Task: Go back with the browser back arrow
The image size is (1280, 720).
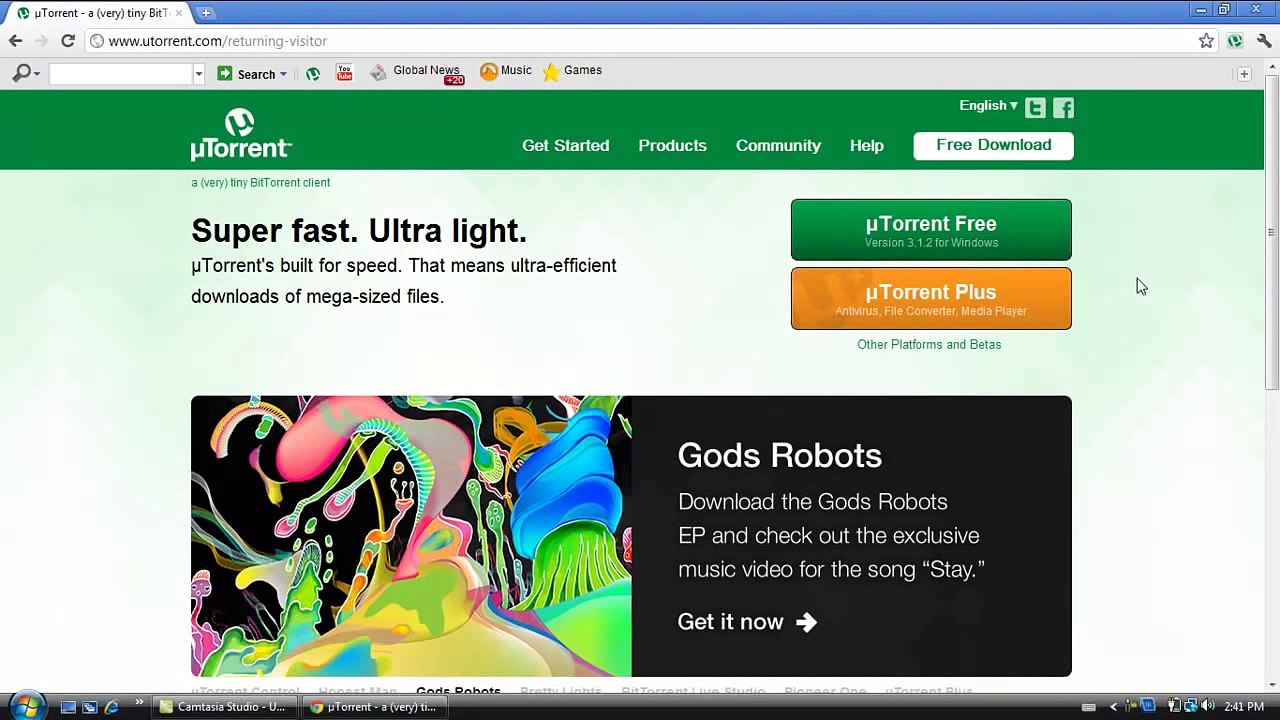Action: pyautogui.click(x=15, y=41)
